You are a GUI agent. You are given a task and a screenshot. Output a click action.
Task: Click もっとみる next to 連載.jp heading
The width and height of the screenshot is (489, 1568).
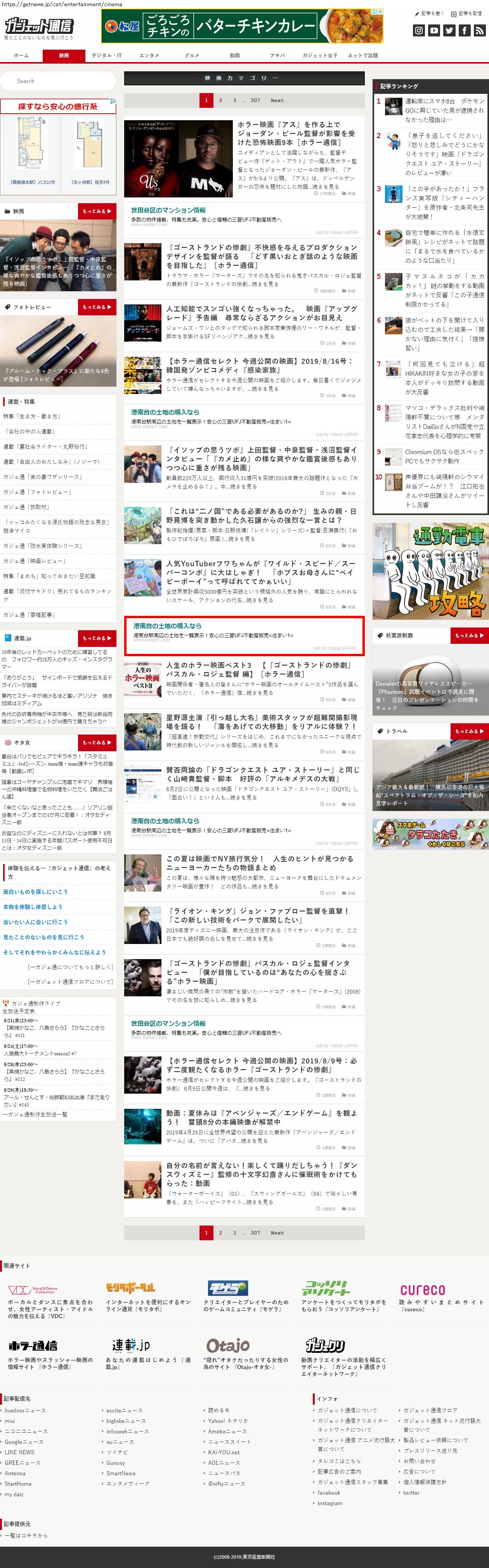tap(97, 638)
